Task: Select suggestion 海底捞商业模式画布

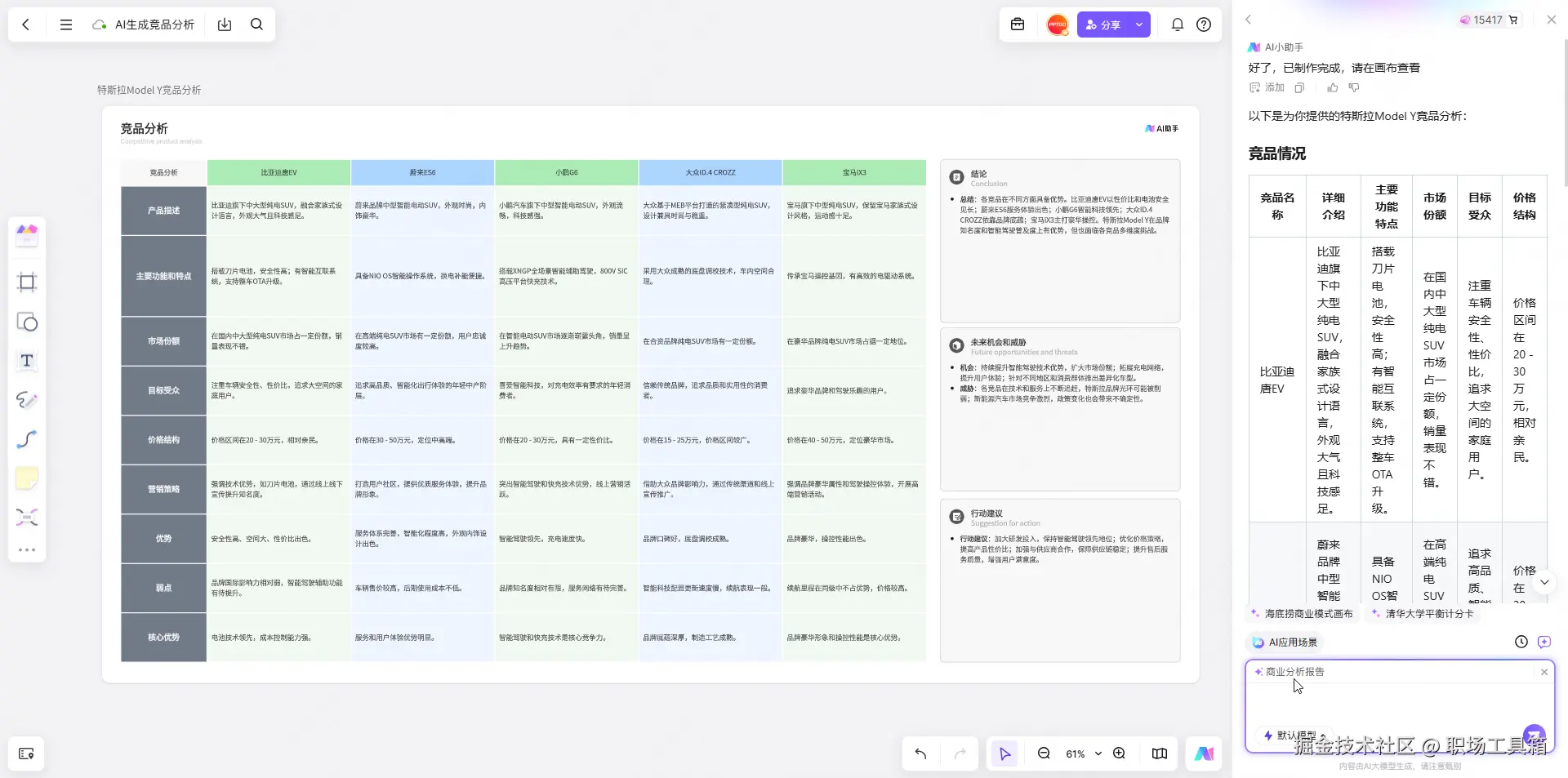Action: [1301, 613]
